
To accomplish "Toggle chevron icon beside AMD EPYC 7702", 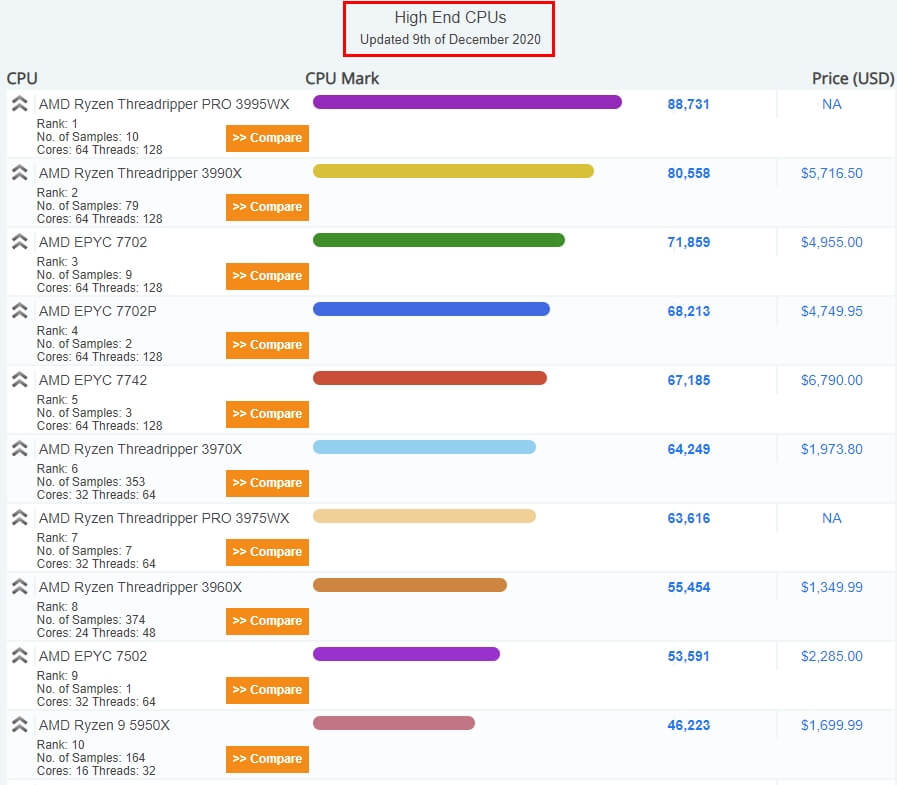I will pos(19,241).
